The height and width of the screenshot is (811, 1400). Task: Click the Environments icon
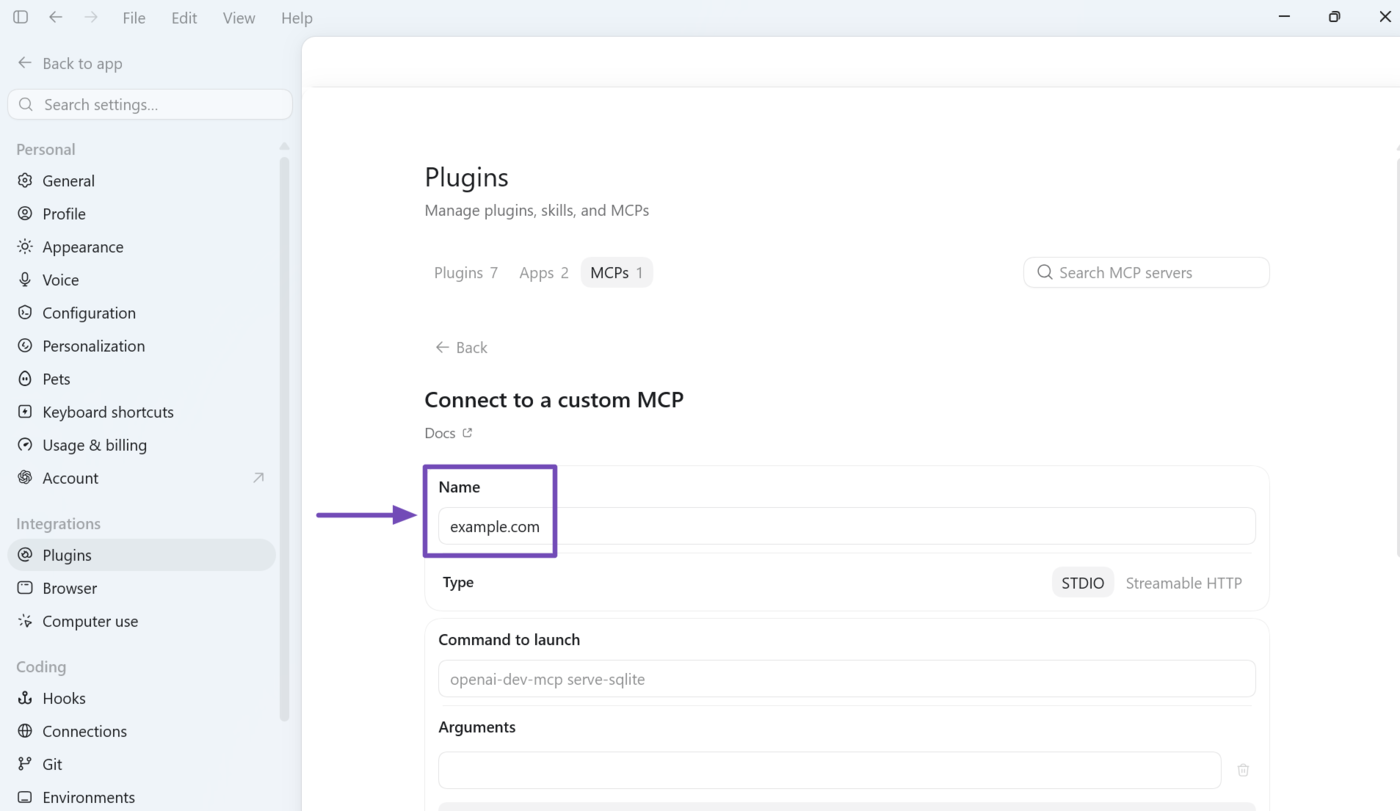25,797
